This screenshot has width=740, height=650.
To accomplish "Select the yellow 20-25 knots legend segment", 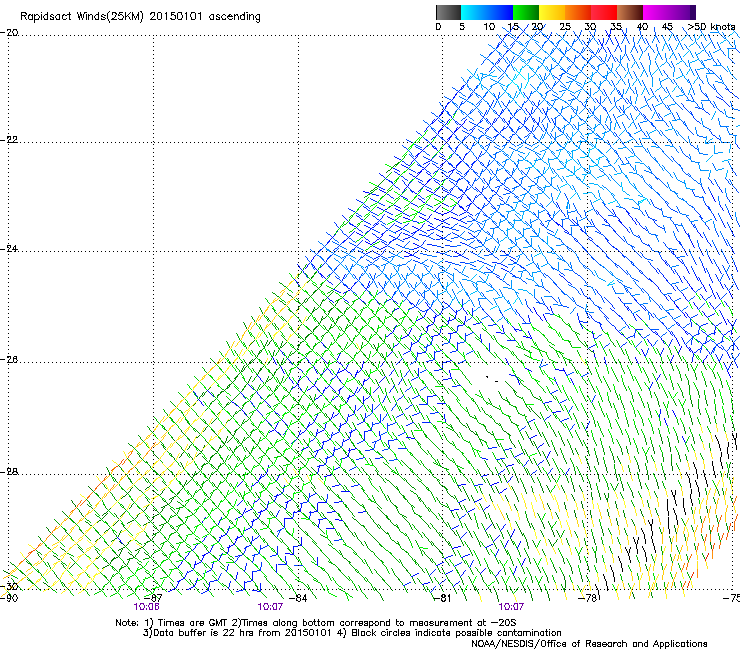I will [552, 12].
